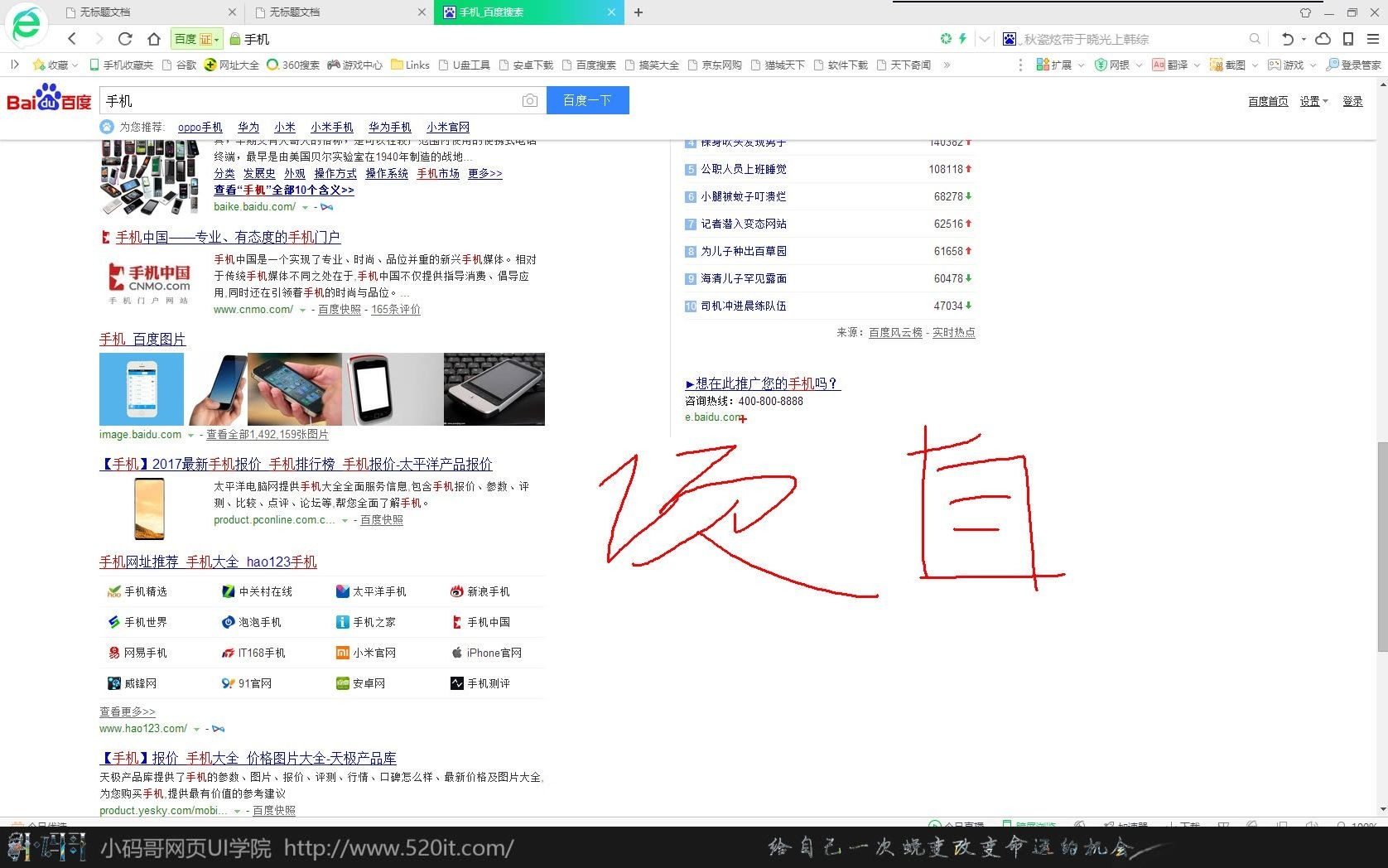
Task: Open the 百度首页 link
Action: (1268, 101)
